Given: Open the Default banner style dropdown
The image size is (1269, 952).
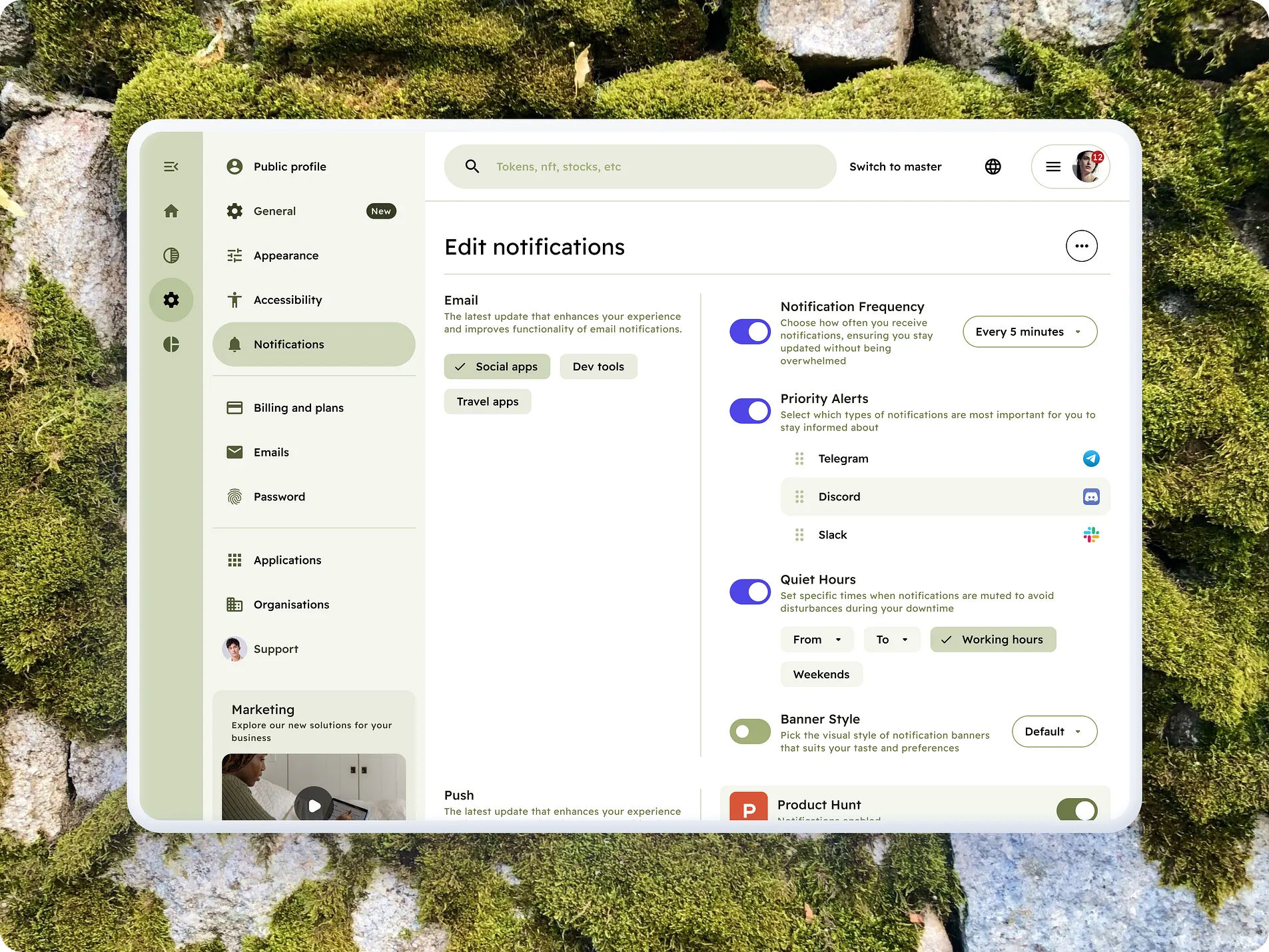Looking at the screenshot, I should pyautogui.click(x=1055, y=731).
